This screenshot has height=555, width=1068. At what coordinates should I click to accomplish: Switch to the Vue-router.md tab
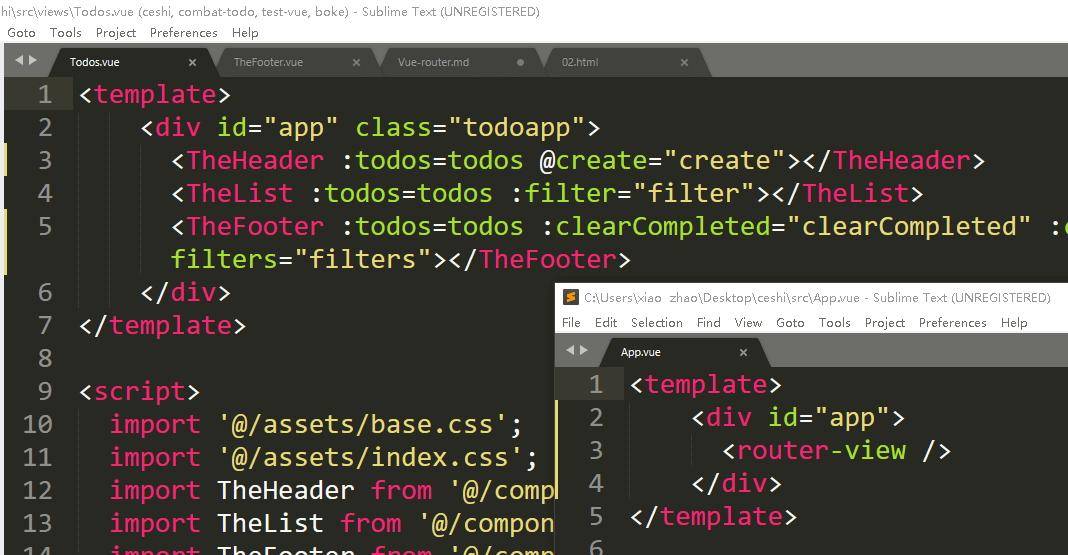(x=433, y=62)
